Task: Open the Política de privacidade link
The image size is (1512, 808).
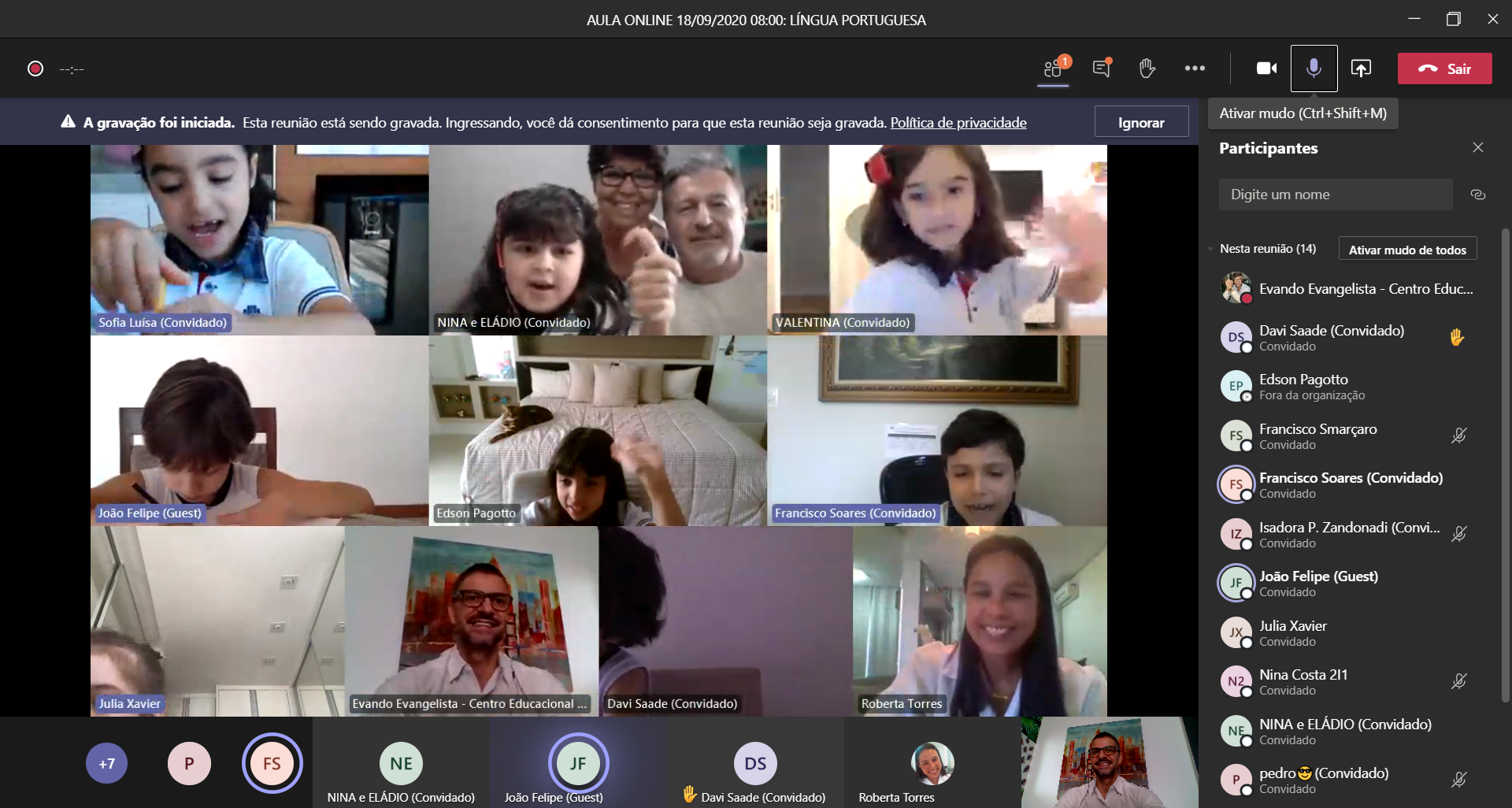Action: [958, 122]
